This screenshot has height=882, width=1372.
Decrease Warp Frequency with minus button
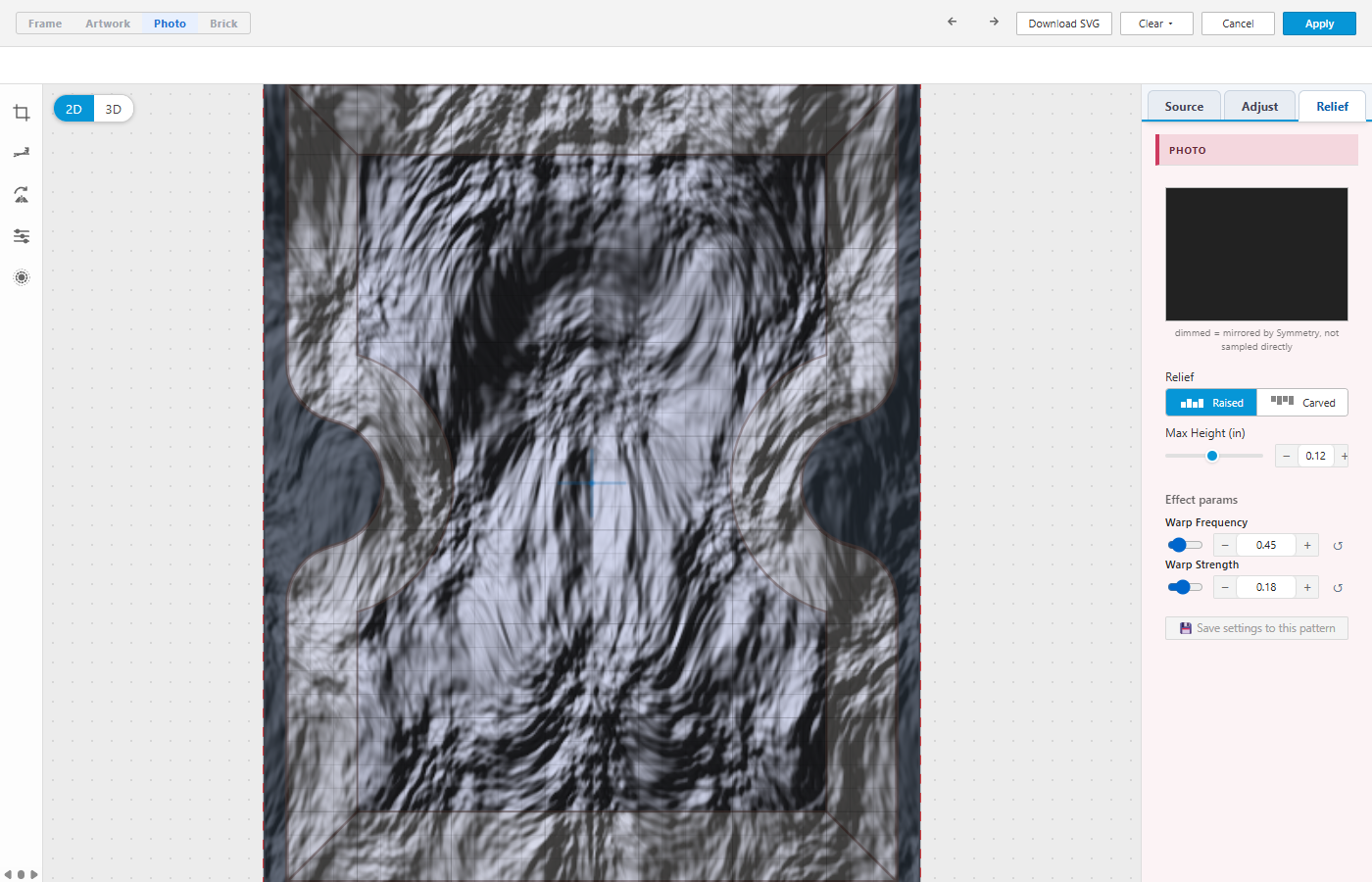coord(1225,545)
